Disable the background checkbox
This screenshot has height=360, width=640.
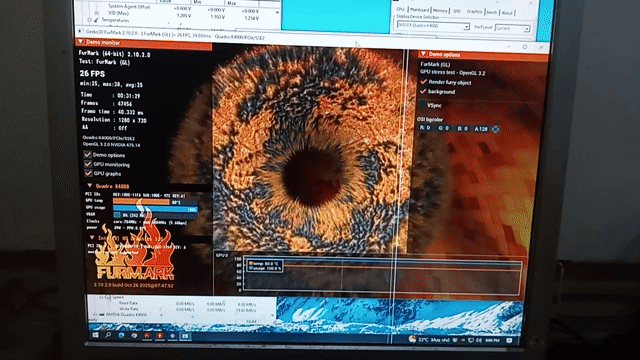click(423, 91)
